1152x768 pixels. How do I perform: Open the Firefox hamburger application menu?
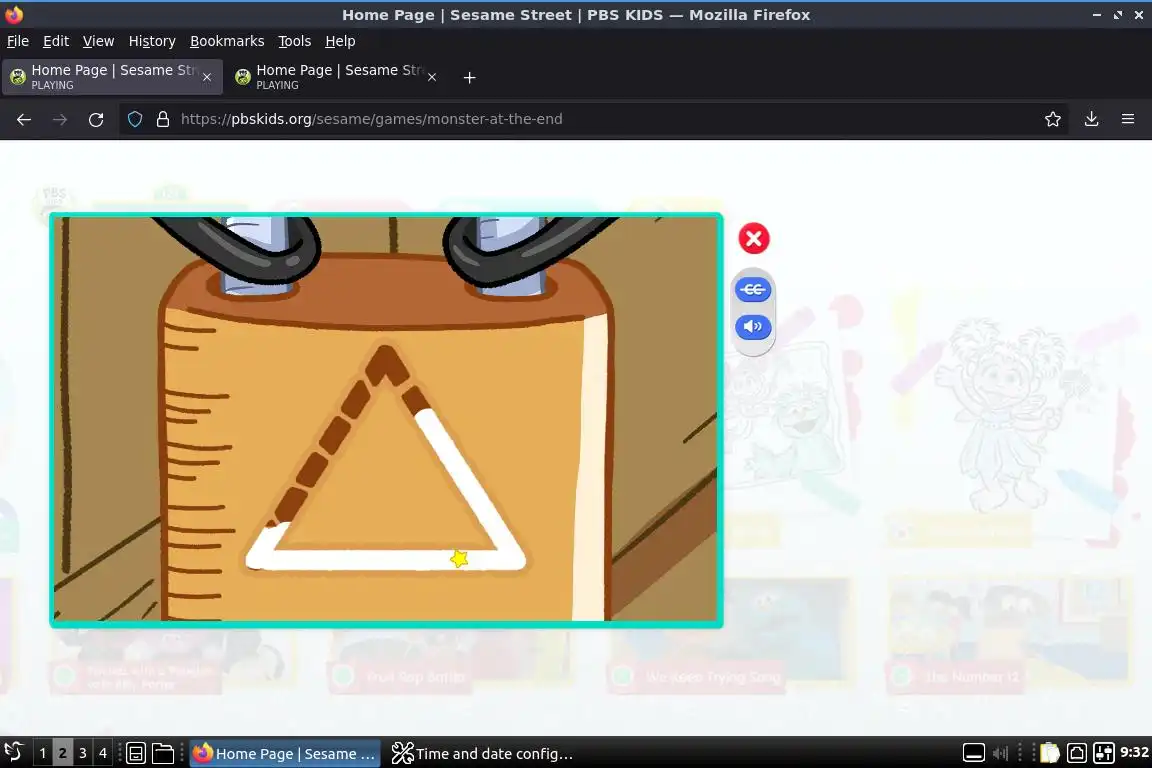coord(1128,119)
